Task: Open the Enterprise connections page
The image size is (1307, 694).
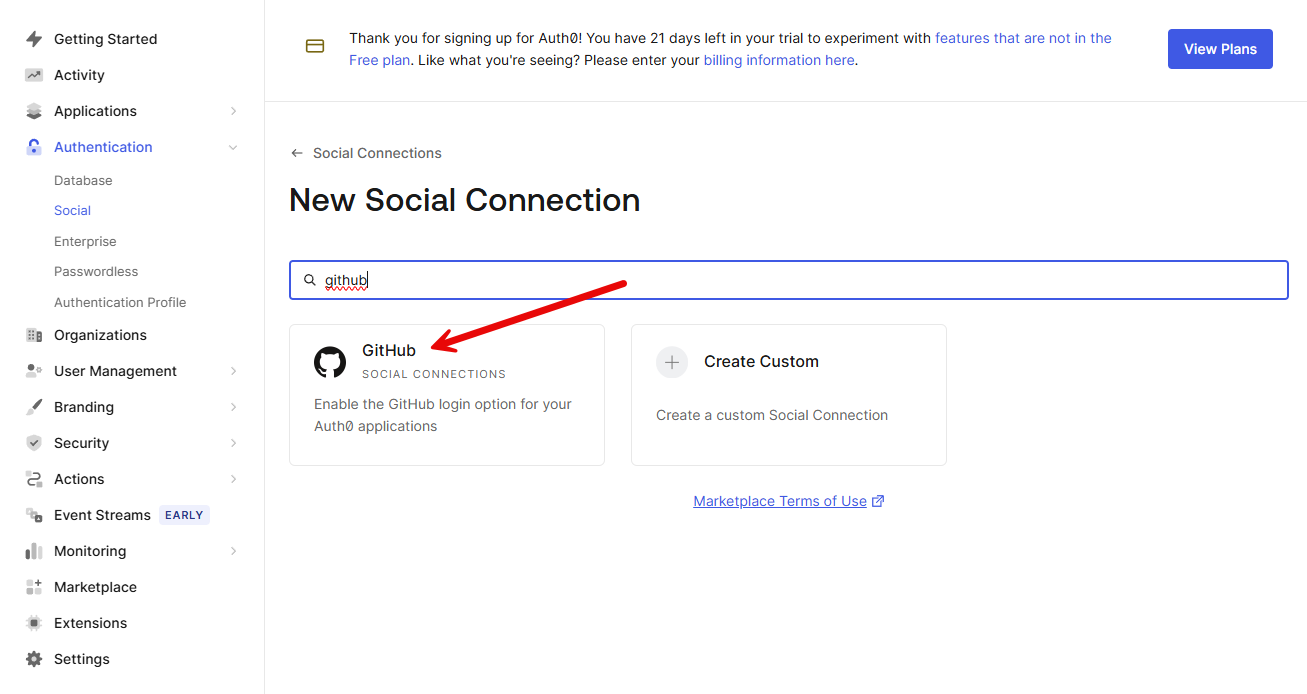Action: (x=85, y=242)
